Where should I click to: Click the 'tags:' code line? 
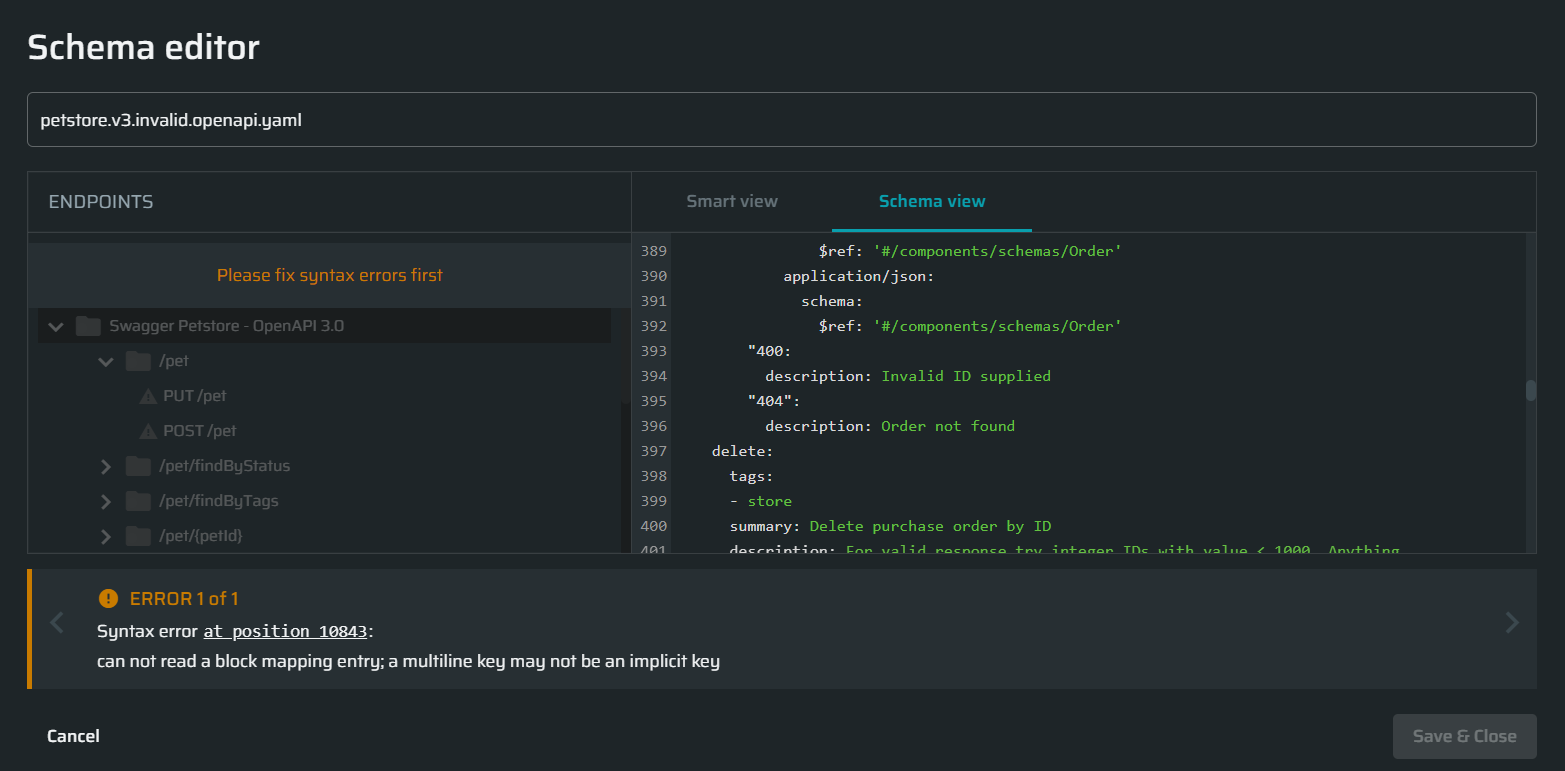click(x=752, y=476)
